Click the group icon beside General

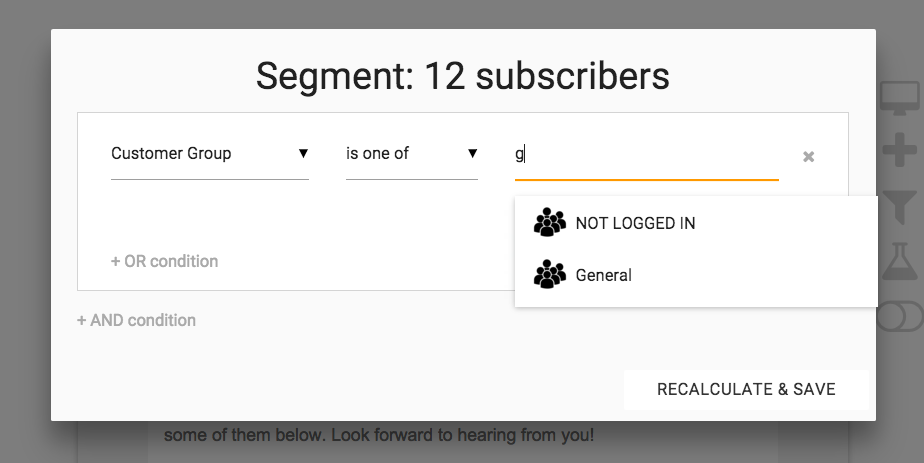click(x=550, y=275)
